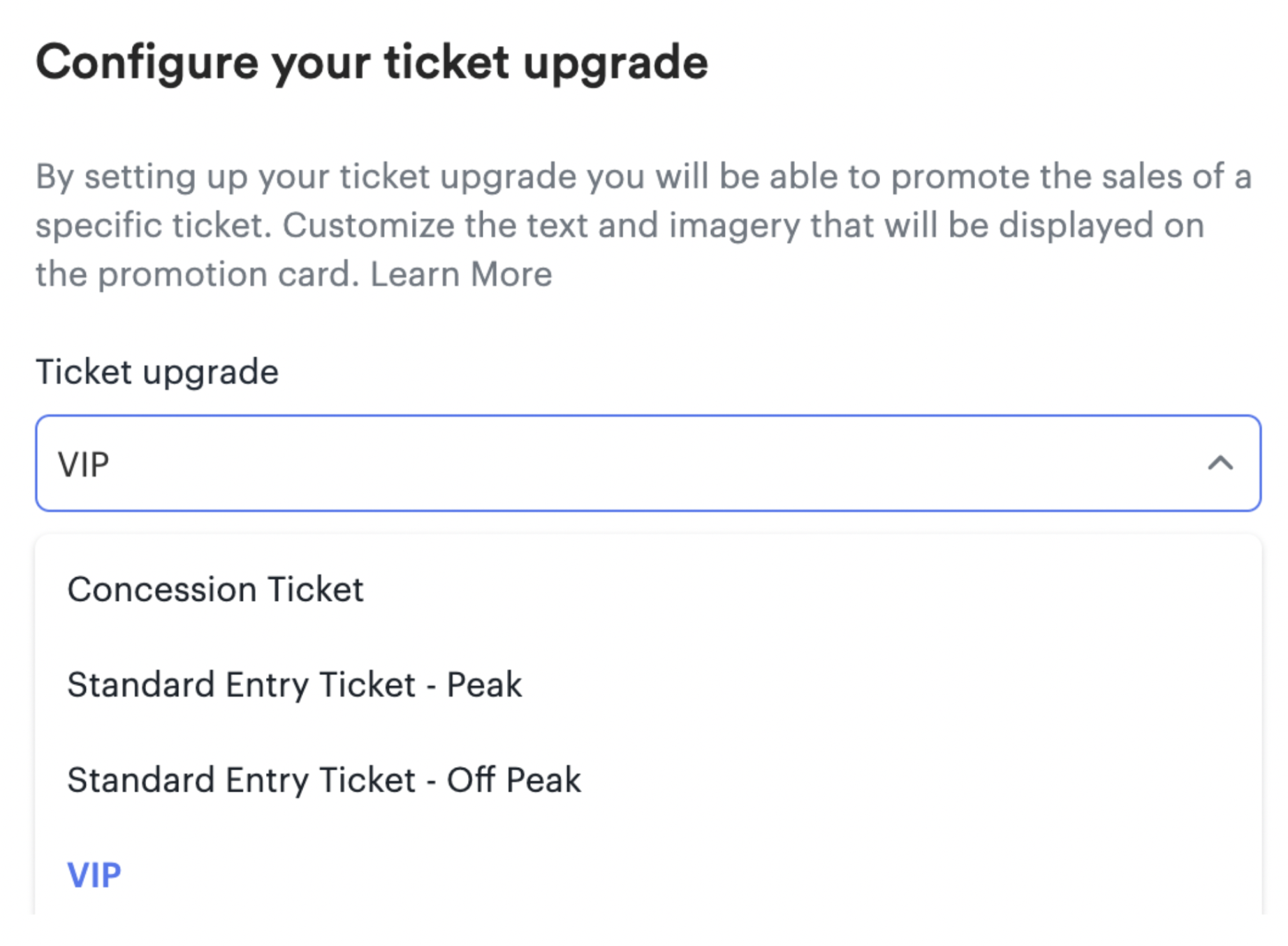This screenshot has width=1288, height=946.
Task: Select the VIP text in the combo box
Action: tap(85, 462)
